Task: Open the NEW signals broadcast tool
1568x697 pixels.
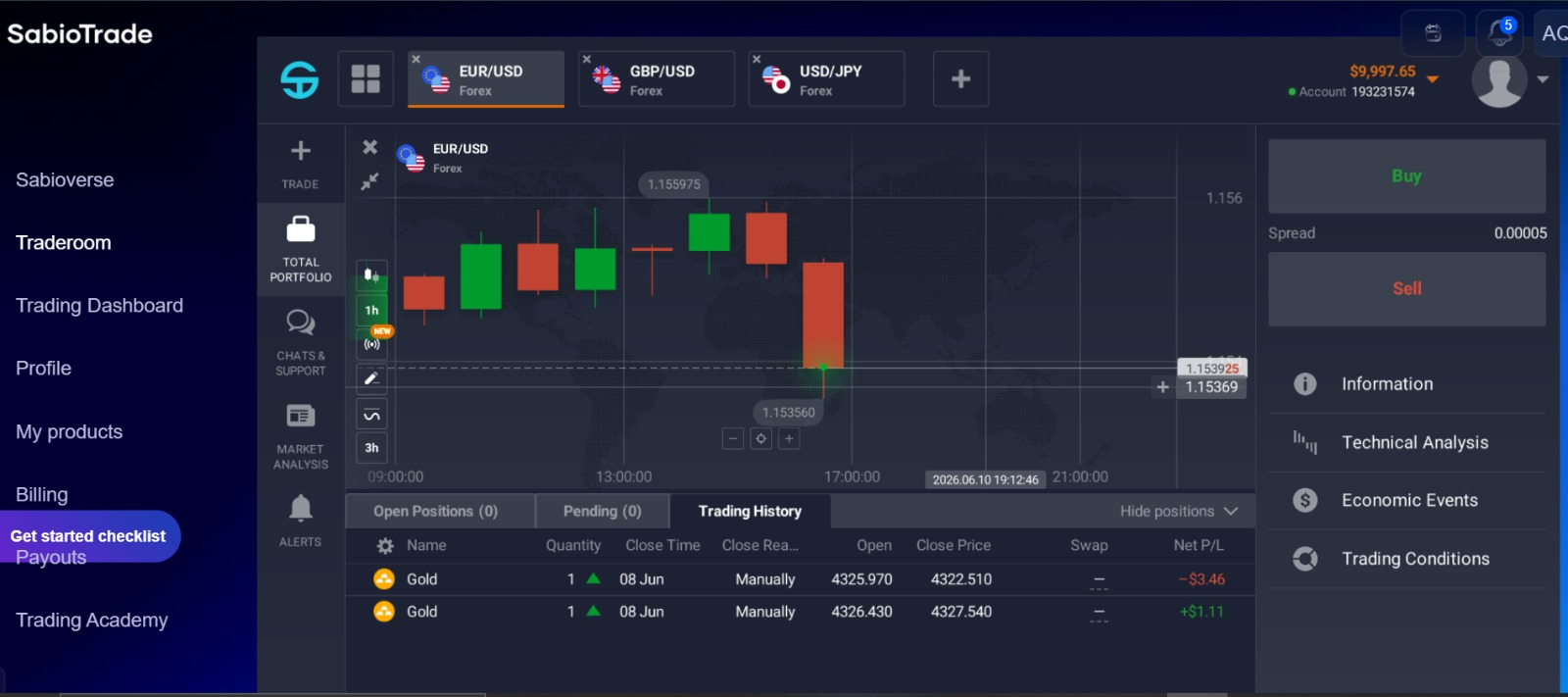Action: (x=372, y=342)
